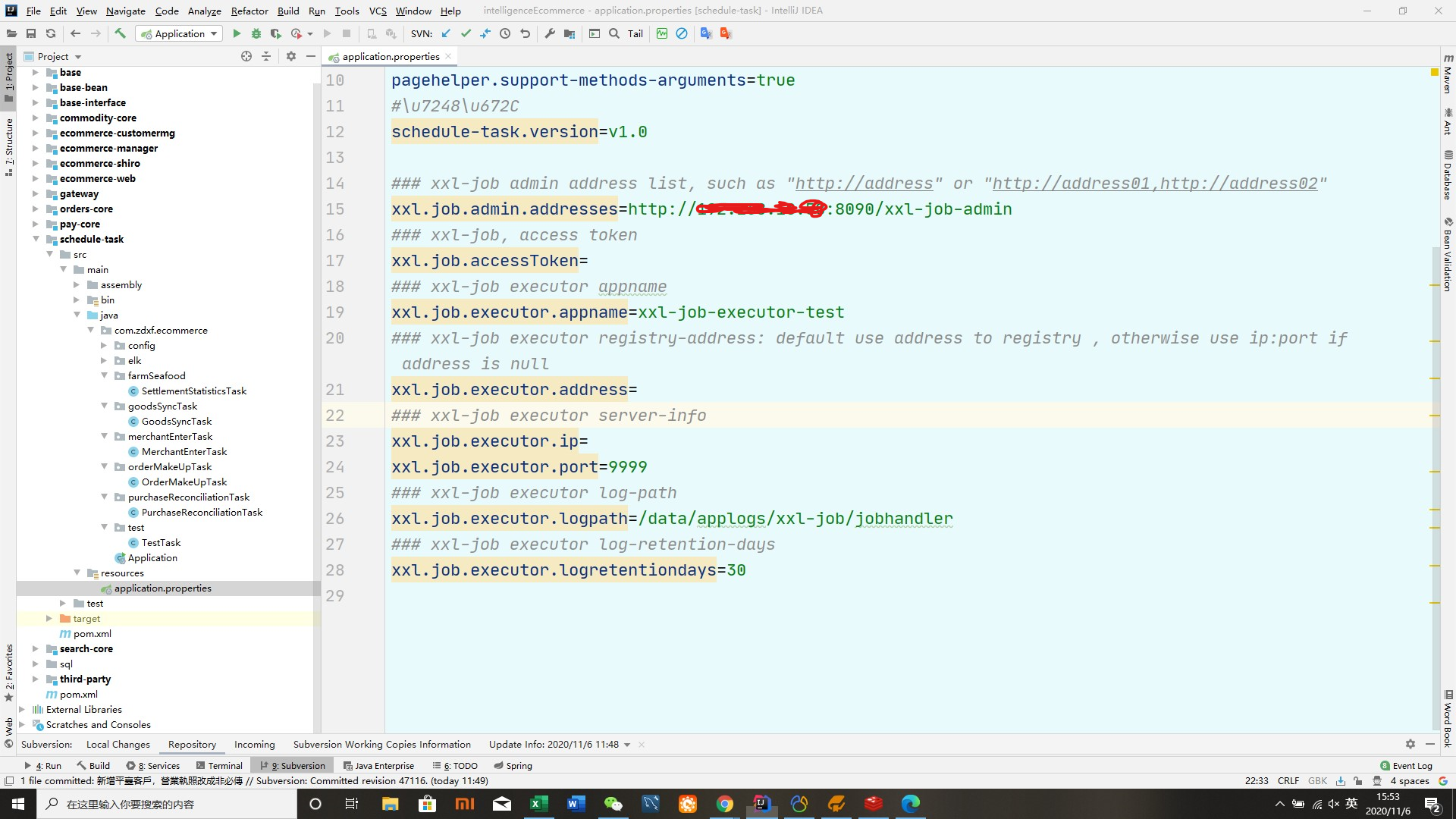Collapse the schedule-task module tree node
1456x819 pixels.
click(36, 239)
